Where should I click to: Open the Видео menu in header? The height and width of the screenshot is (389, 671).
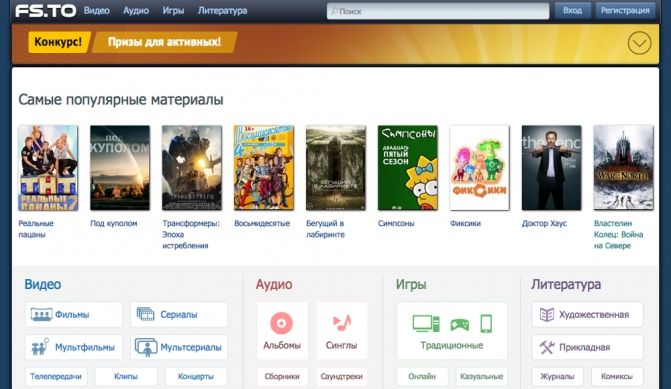[97, 11]
